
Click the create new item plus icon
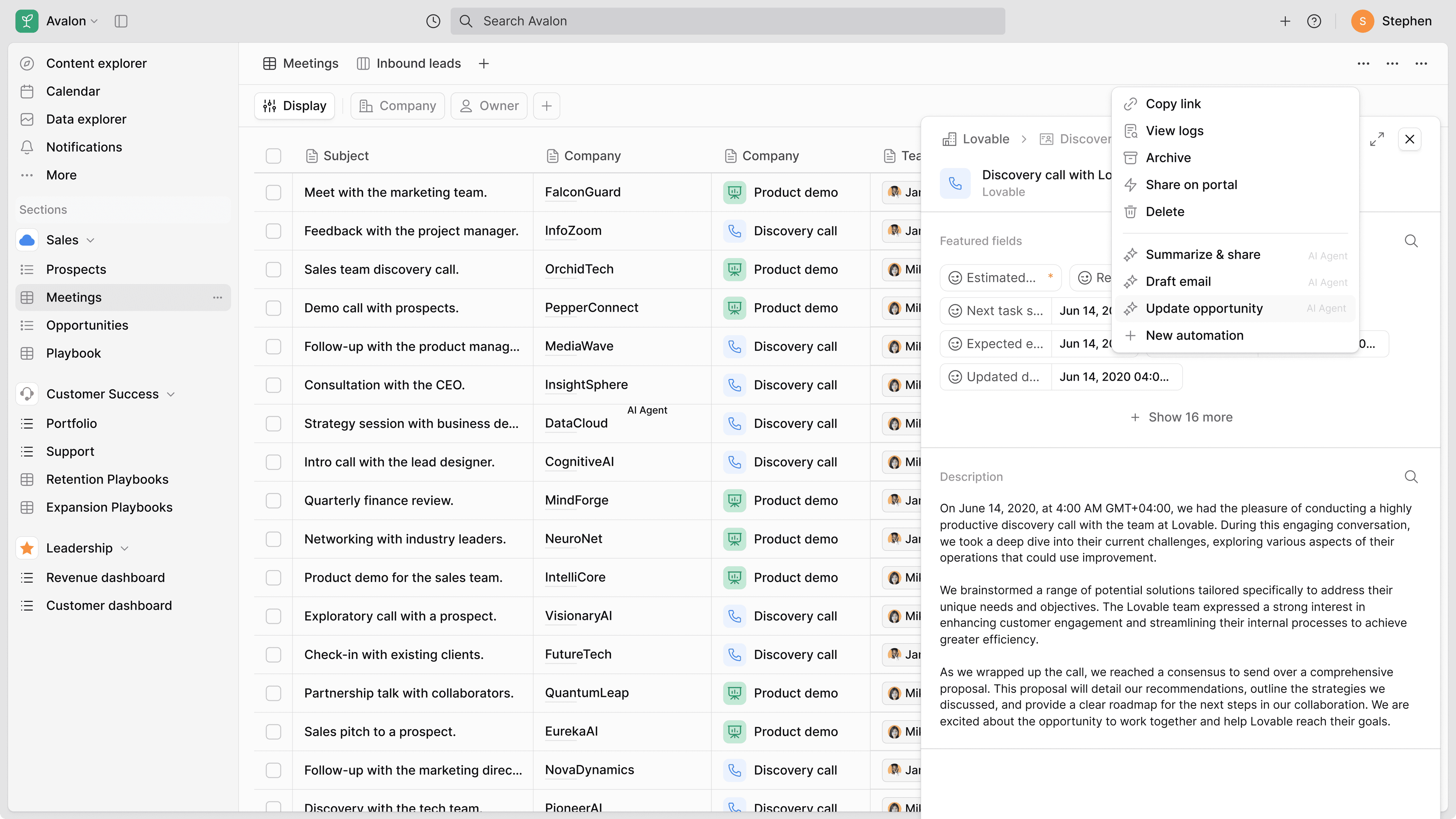tap(1285, 21)
